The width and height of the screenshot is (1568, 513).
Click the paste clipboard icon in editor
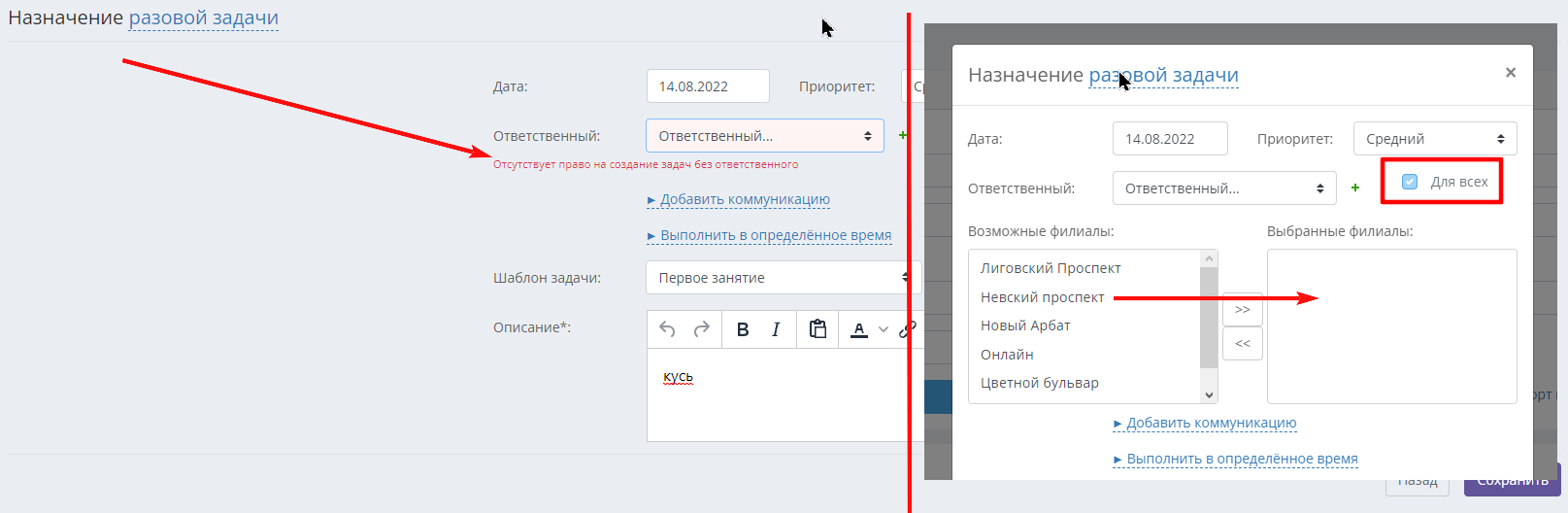click(818, 329)
